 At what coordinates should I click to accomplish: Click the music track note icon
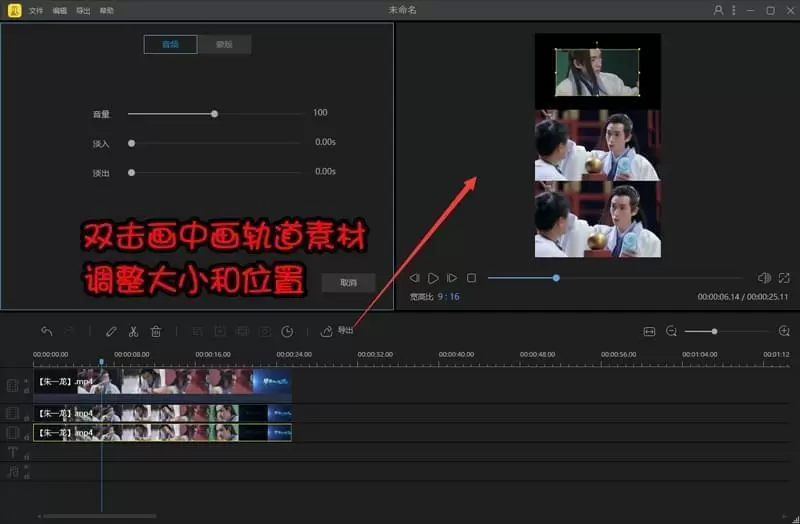click(x=13, y=471)
